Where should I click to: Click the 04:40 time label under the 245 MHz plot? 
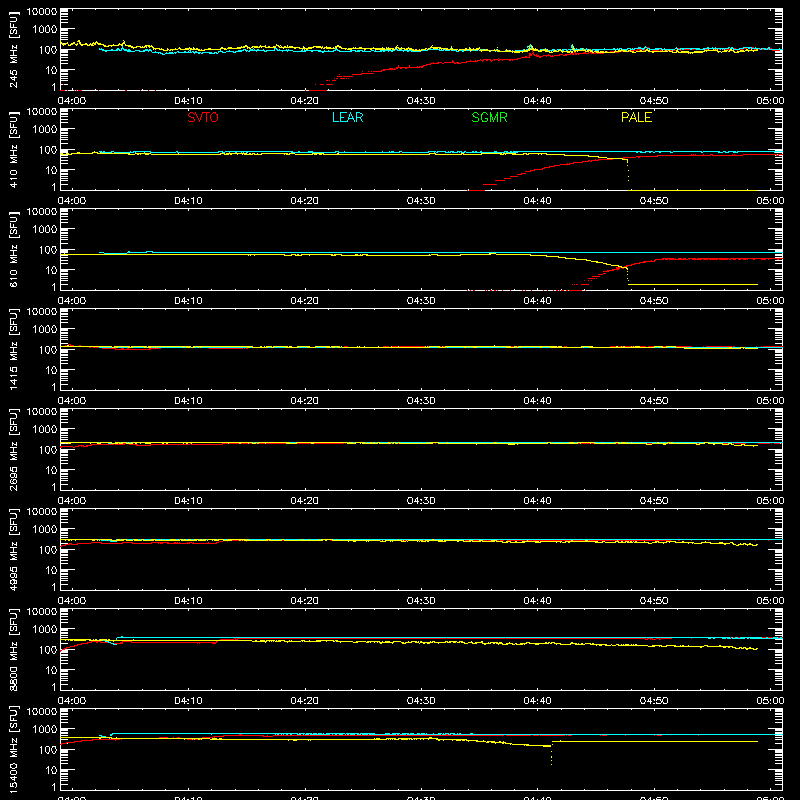[537, 101]
